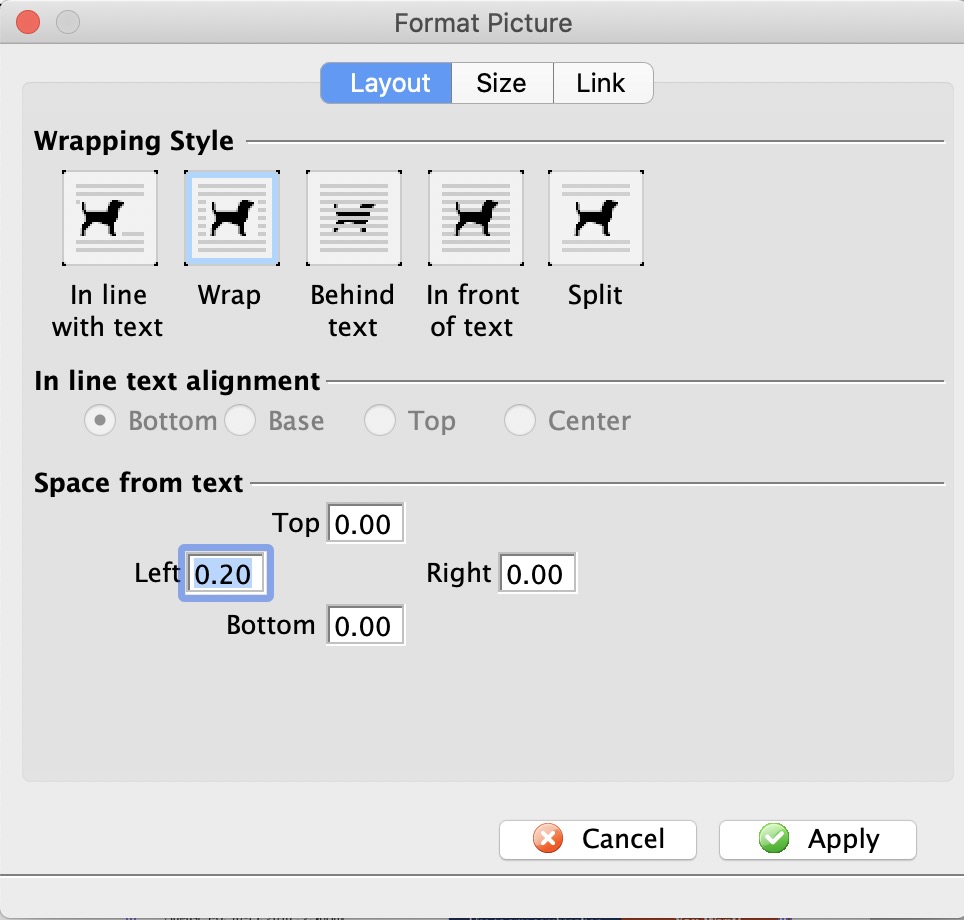Open the Size tab
This screenshot has height=920, width=964.
[x=502, y=83]
